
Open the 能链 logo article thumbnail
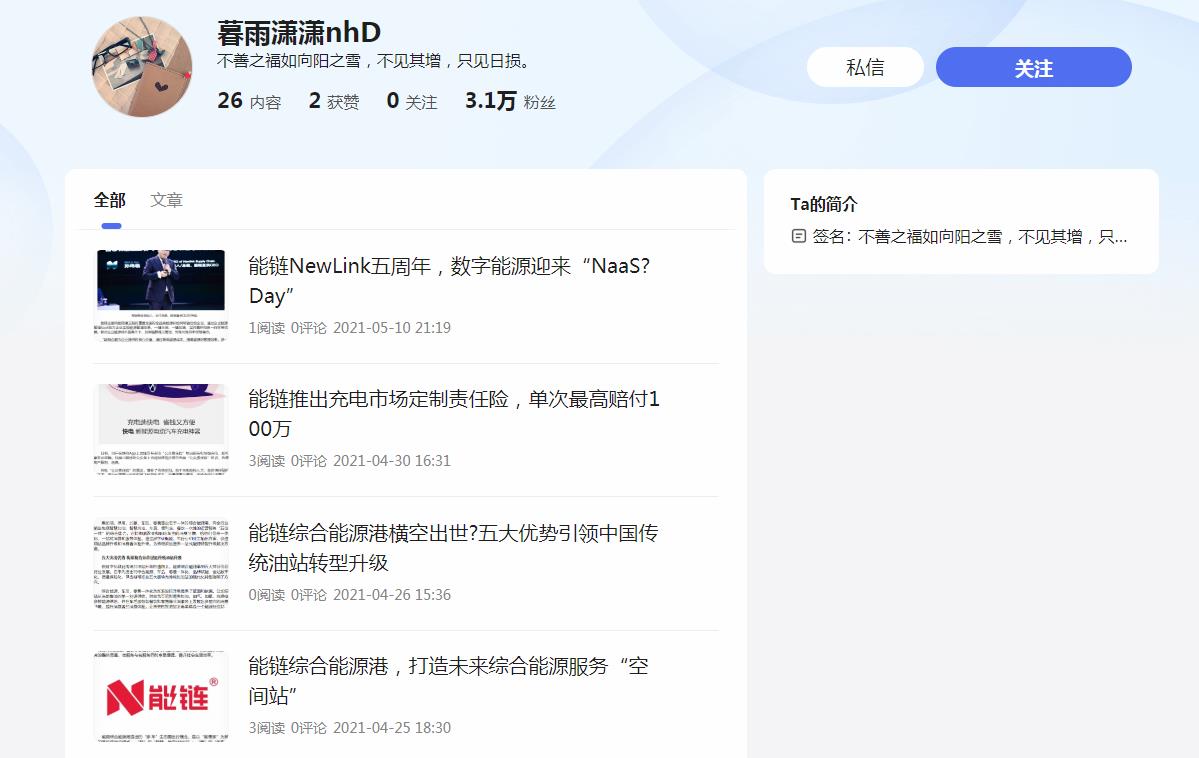pos(161,696)
